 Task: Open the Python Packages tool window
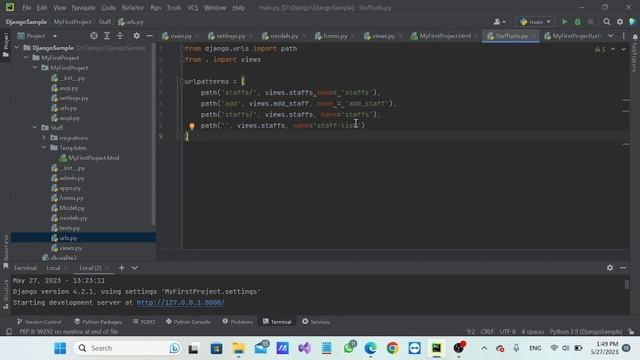tap(98, 322)
